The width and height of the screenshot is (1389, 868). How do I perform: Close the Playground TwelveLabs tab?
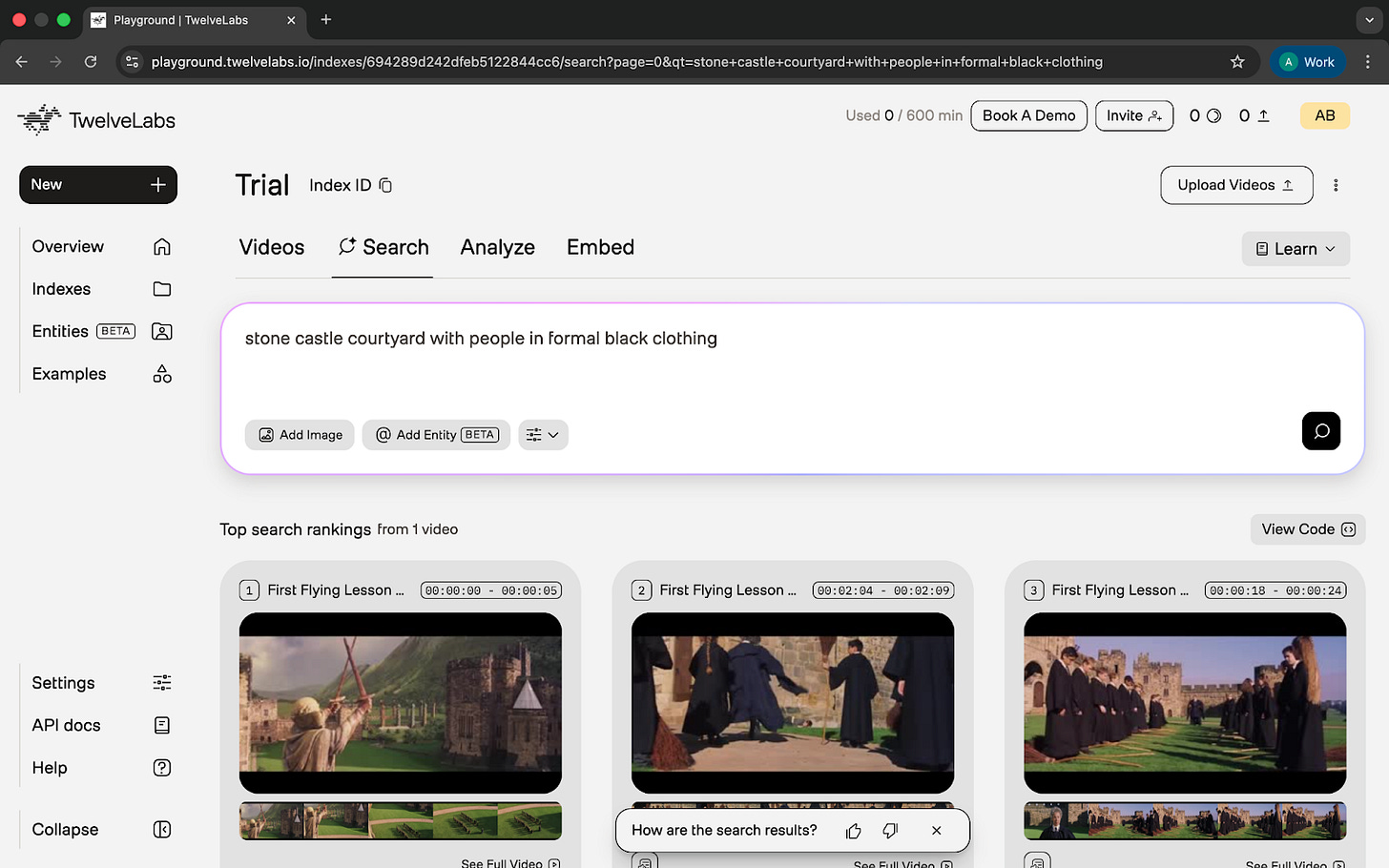pos(291,20)
